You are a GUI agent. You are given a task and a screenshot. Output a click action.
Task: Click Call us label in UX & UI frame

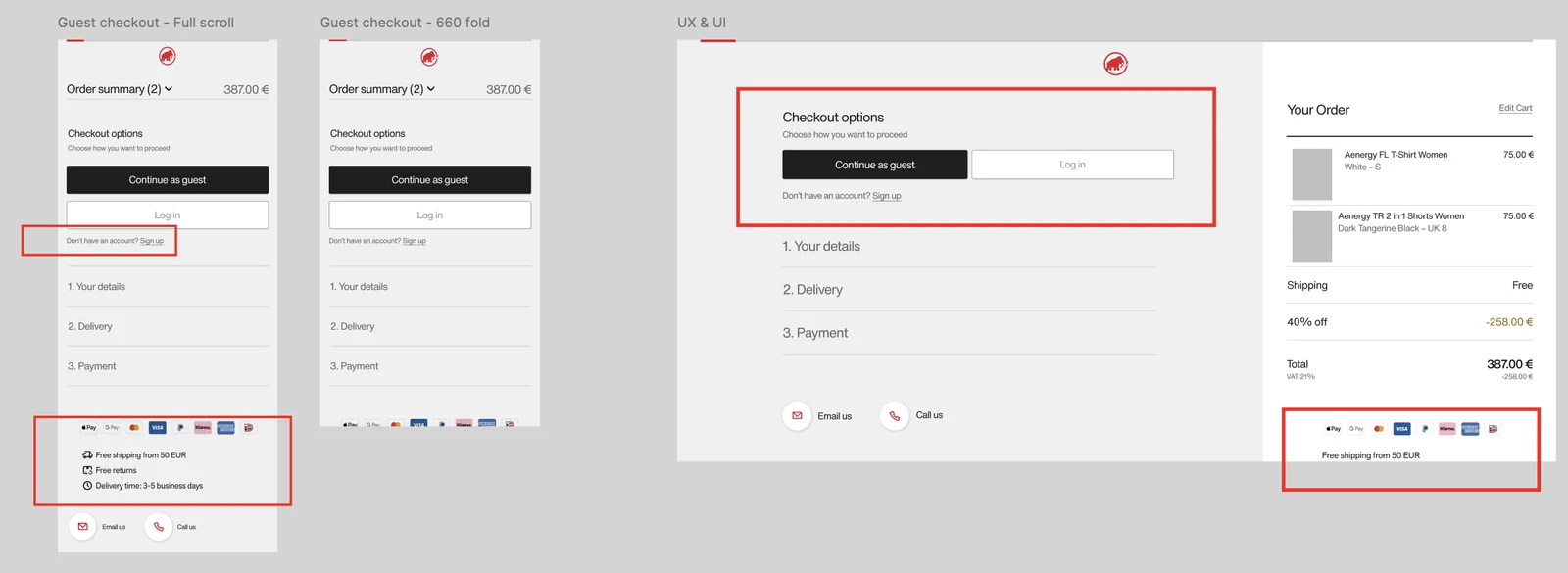tap(929, 415)
